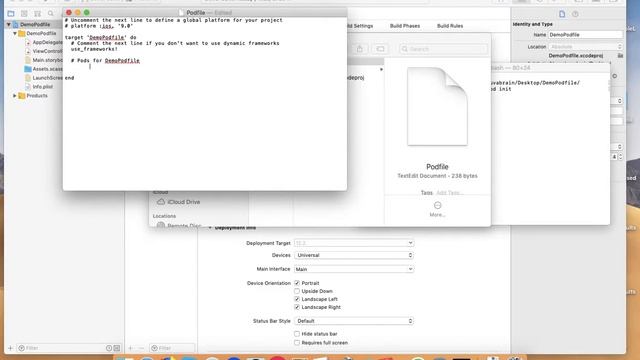Toggle the Portrait orientation checkbox
Image resolution: width=640 pixels, height=360 pixels.
(x=297, y=283)
